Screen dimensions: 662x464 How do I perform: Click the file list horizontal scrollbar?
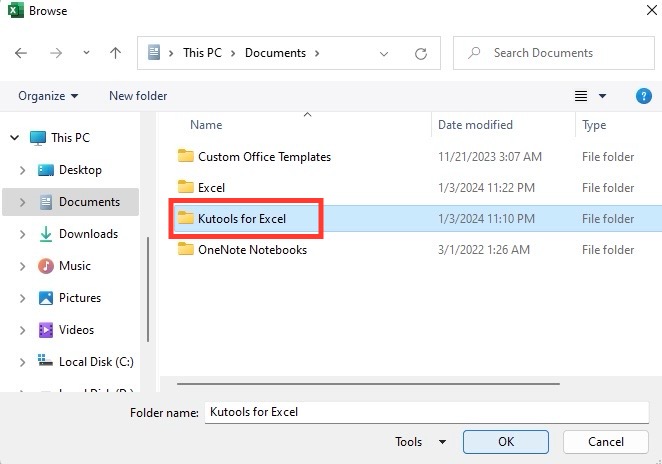click(369, 384)
